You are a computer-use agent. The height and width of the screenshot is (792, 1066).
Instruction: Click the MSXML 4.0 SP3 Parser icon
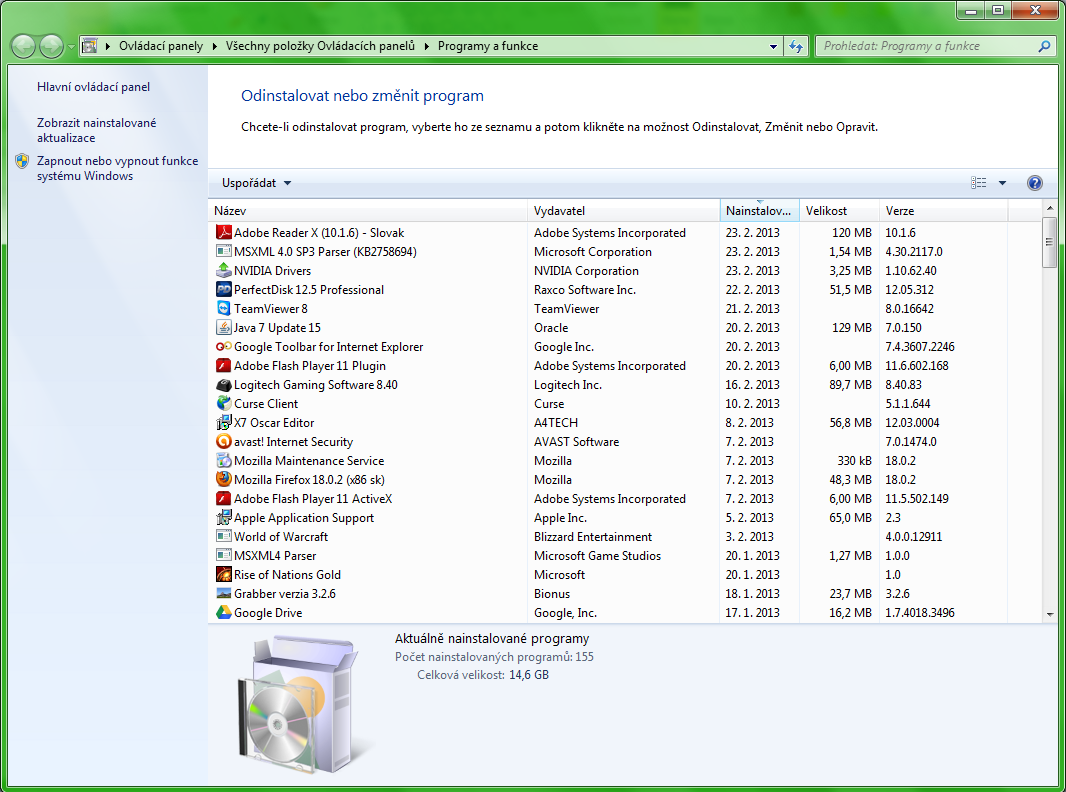(224, 252)
